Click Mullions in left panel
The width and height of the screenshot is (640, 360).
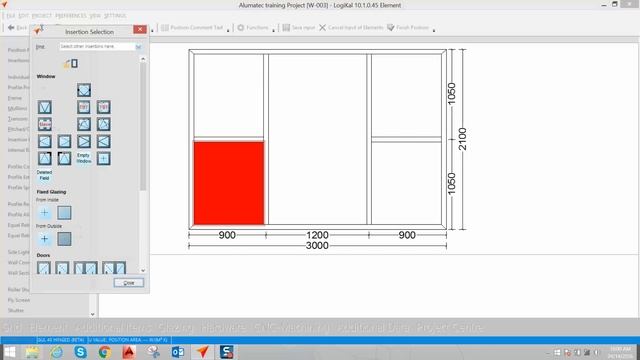click(x=18, y=108)
